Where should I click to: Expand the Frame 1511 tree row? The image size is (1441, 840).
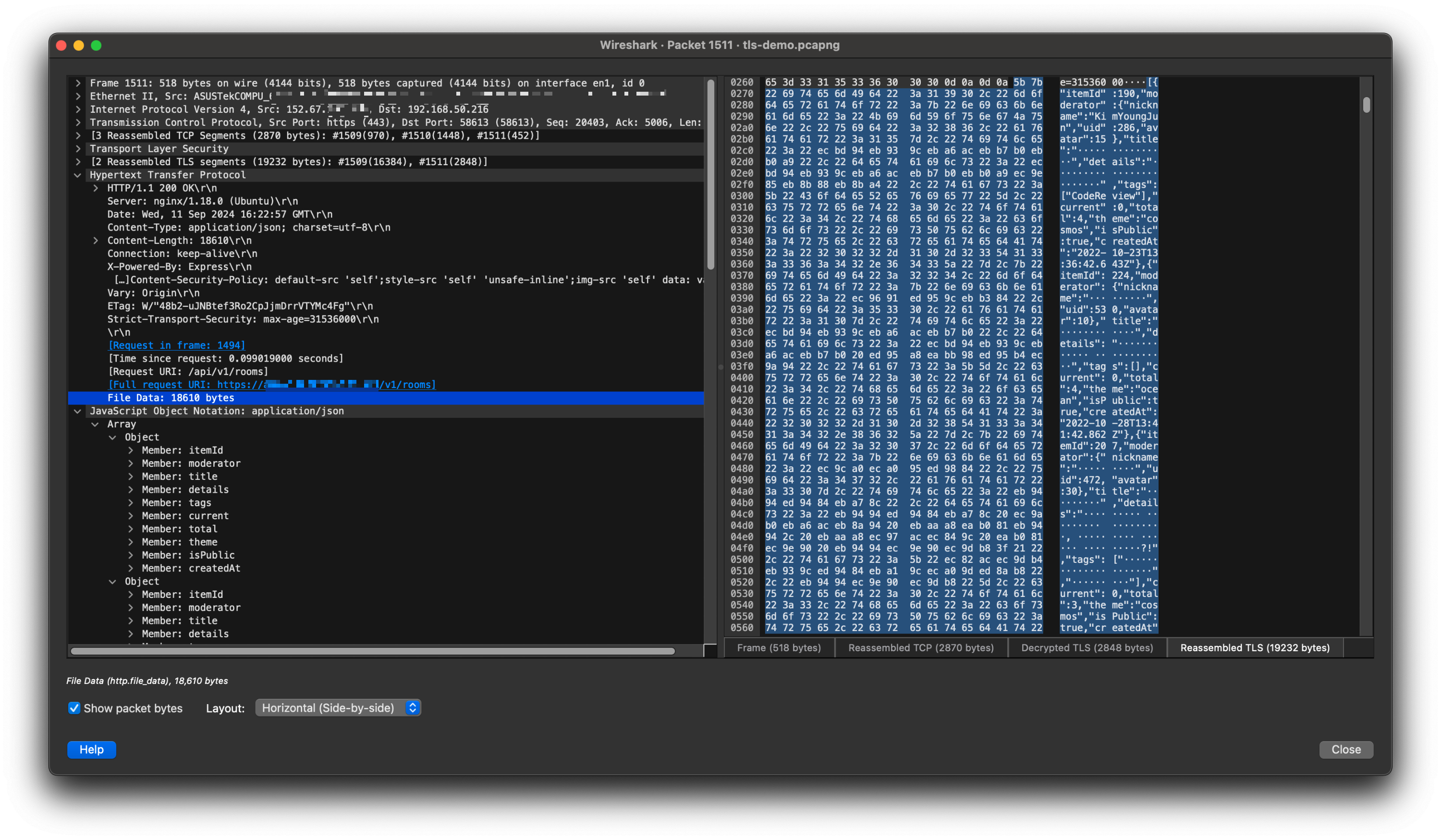click(78, 83)
